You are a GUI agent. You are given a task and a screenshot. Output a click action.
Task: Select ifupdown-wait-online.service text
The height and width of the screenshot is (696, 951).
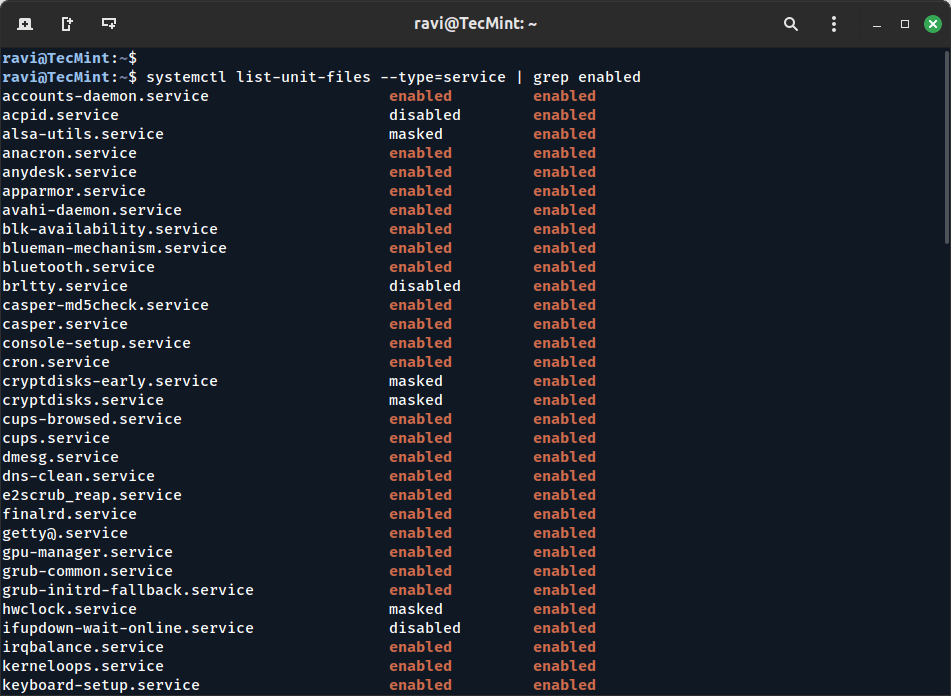pyautogui.click(x=128, y=628)
